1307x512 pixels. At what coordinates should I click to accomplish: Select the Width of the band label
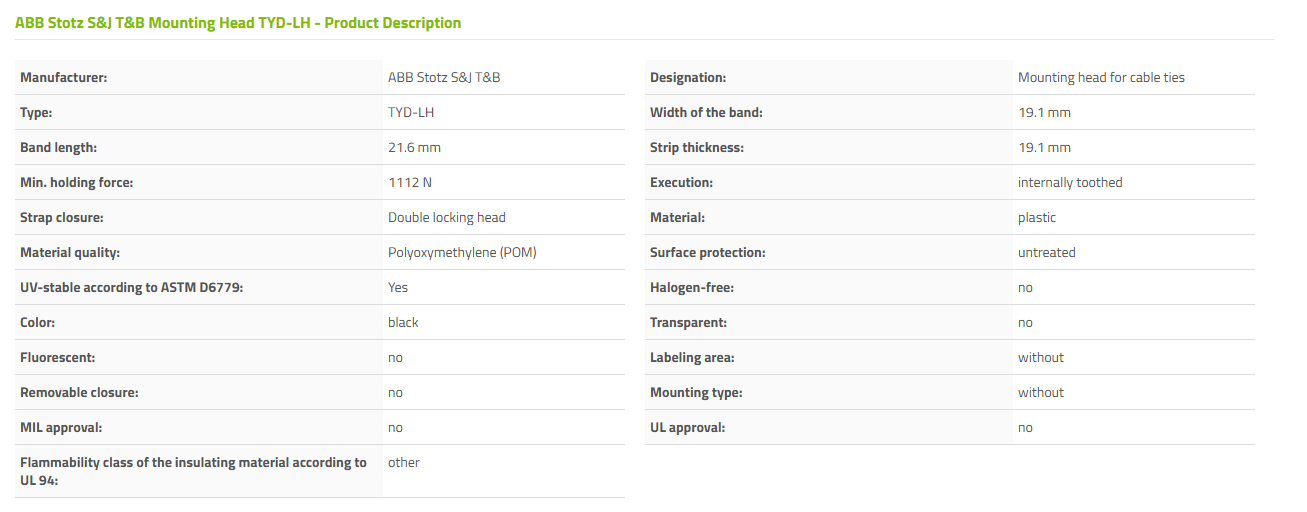coord(706,112)
